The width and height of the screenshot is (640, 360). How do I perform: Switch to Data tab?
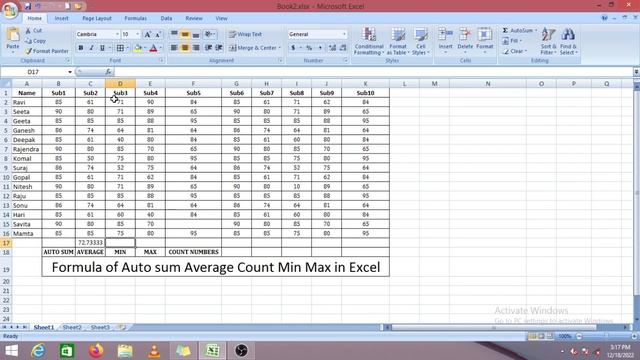[x=166, y=18]
